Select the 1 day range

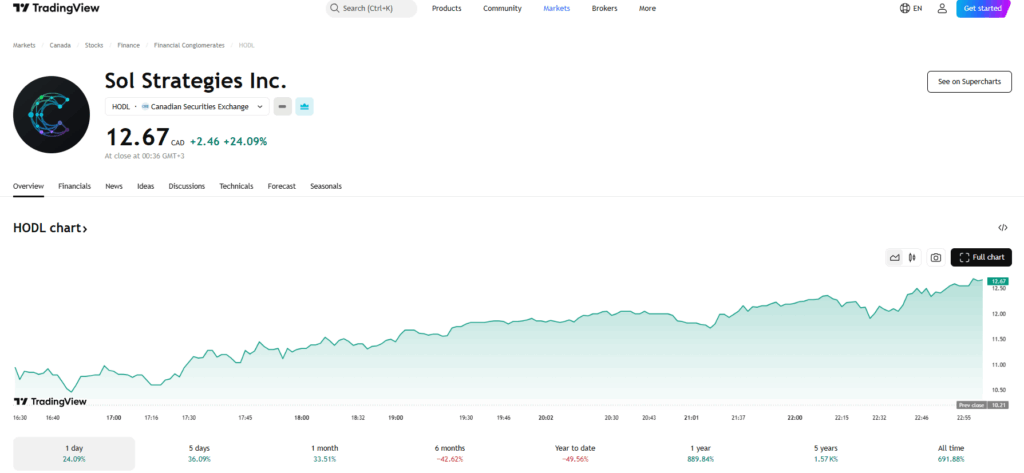pyautogui.click(x=74, y=453)
